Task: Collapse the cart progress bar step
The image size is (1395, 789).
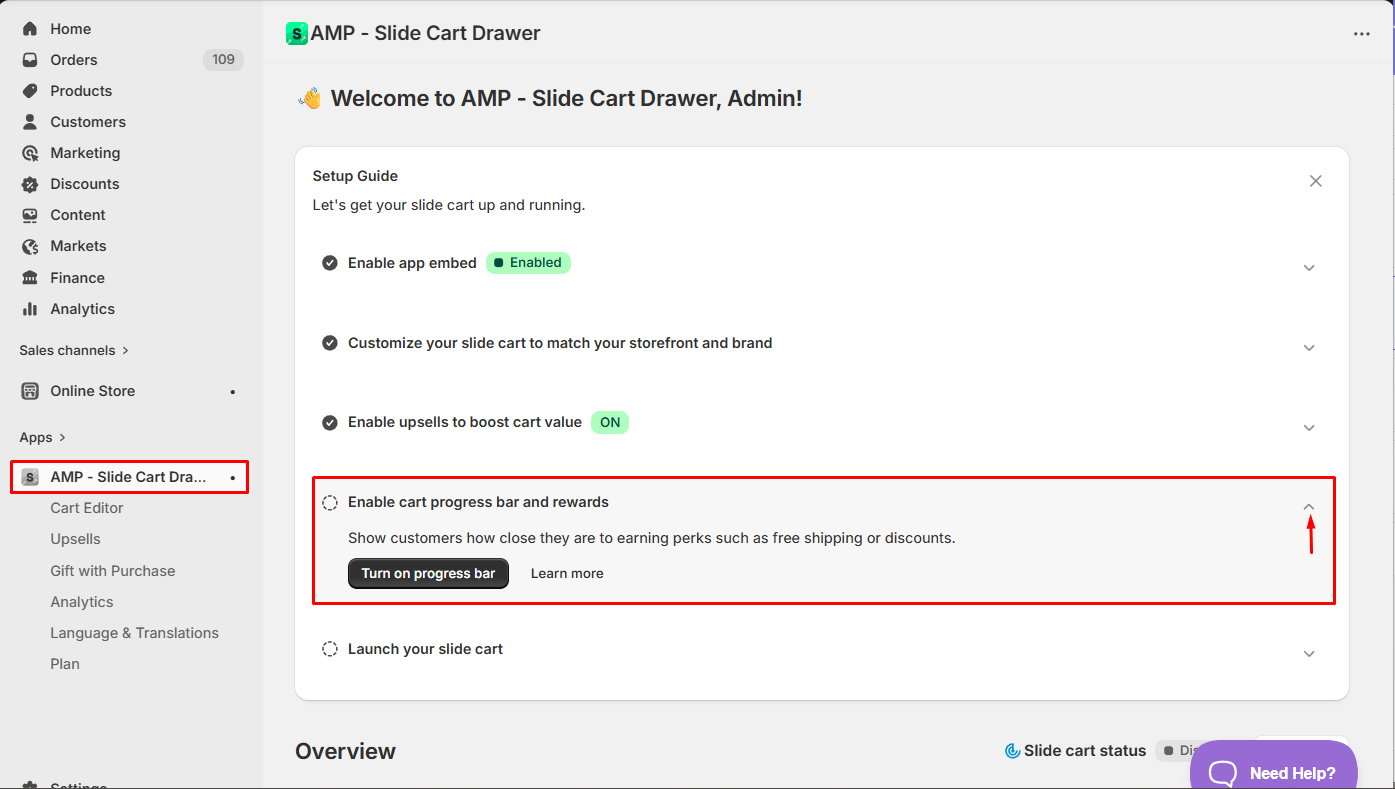Action: click(1309, 508)
